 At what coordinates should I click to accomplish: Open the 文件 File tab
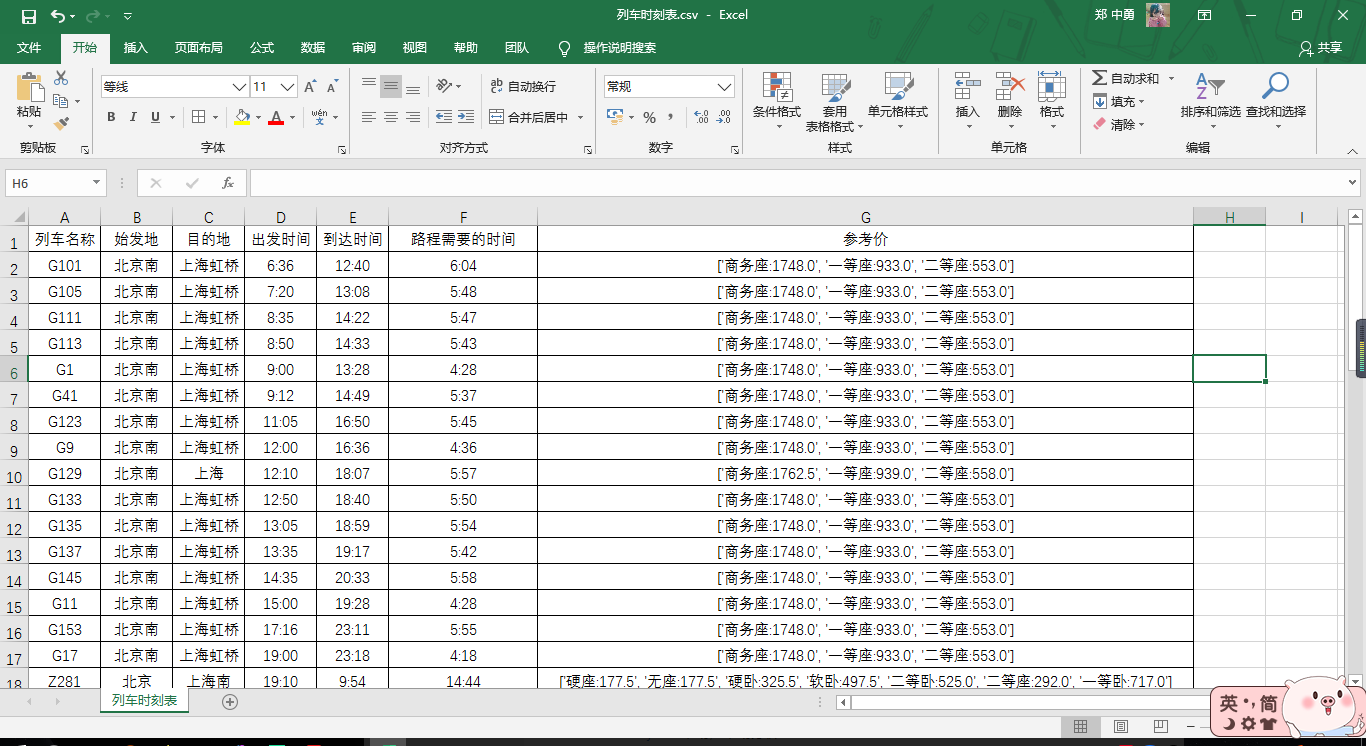point(29,48)
